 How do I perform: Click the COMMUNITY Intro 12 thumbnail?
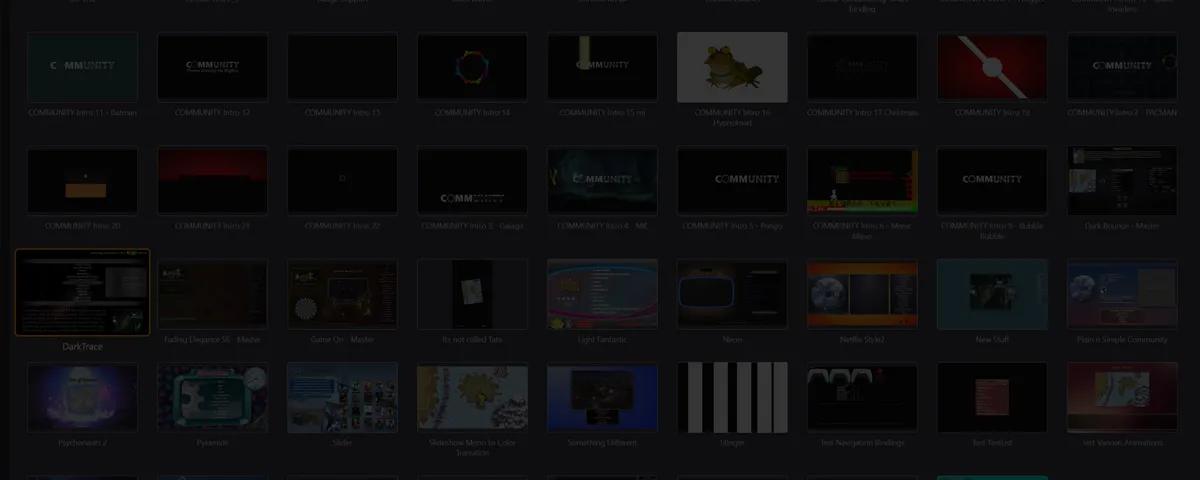pyautogui.click(x=213, y=67)
